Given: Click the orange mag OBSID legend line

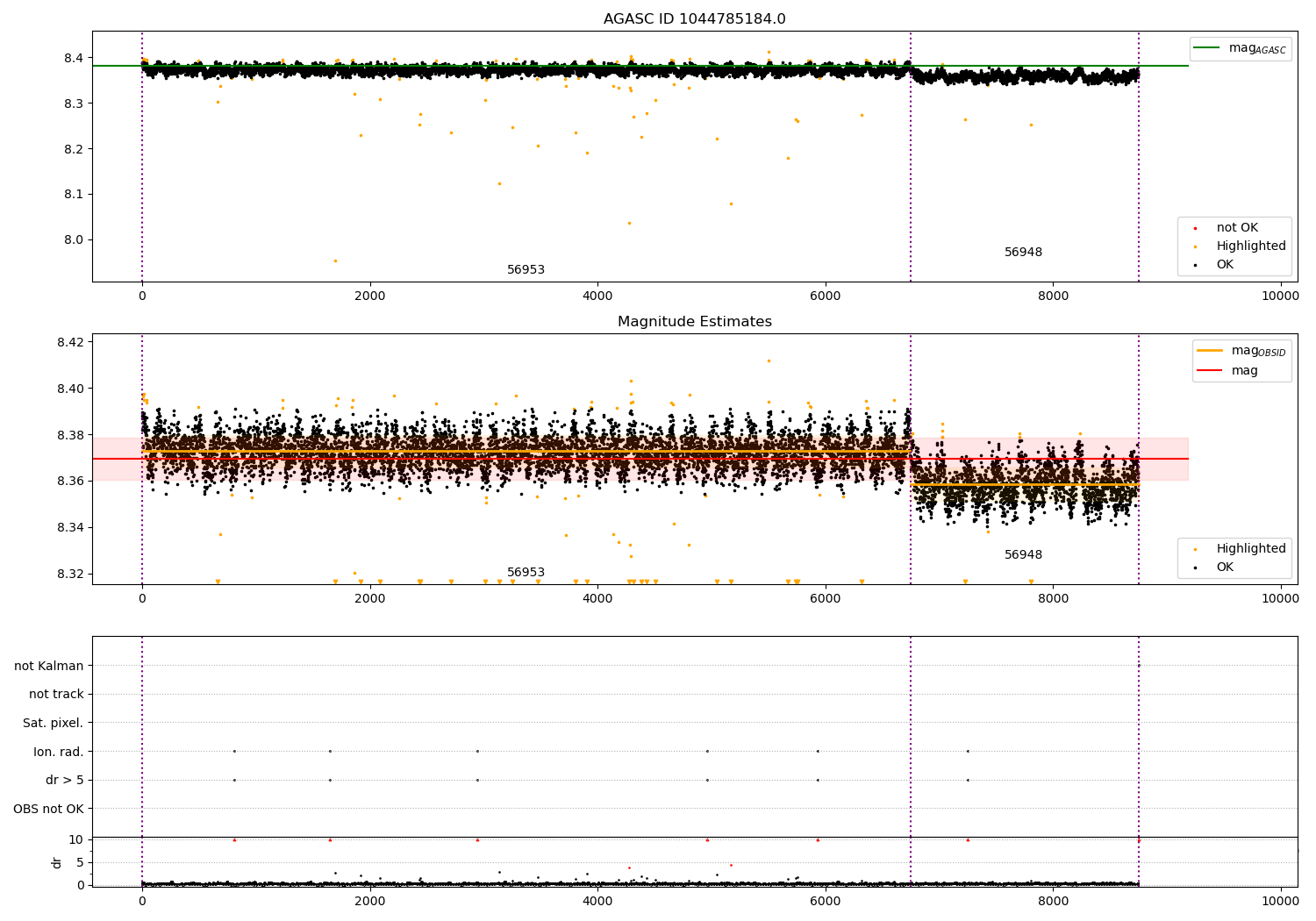Looking at the screenshot, I should click(1209, 351).
